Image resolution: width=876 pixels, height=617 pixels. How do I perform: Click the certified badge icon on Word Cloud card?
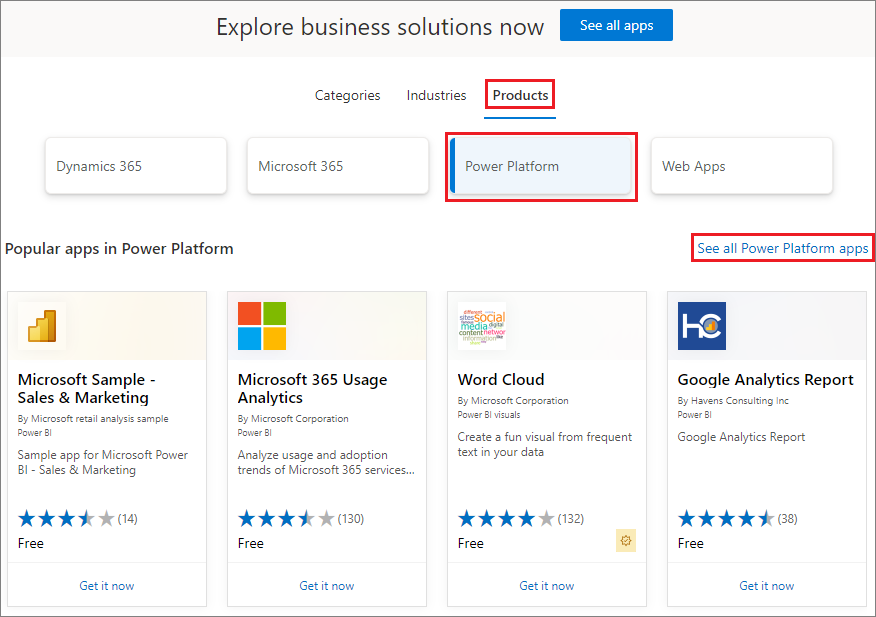[x=626, y=540]
